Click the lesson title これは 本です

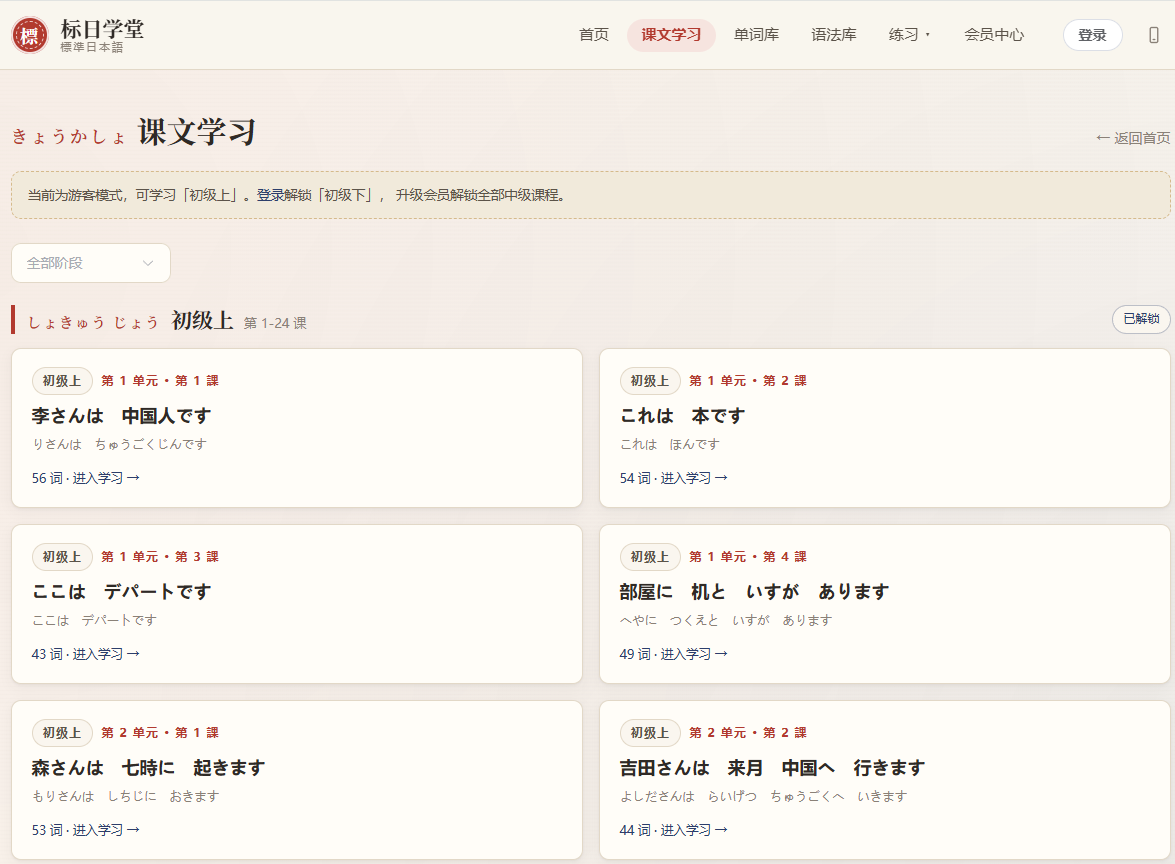(x=683, y=416)
